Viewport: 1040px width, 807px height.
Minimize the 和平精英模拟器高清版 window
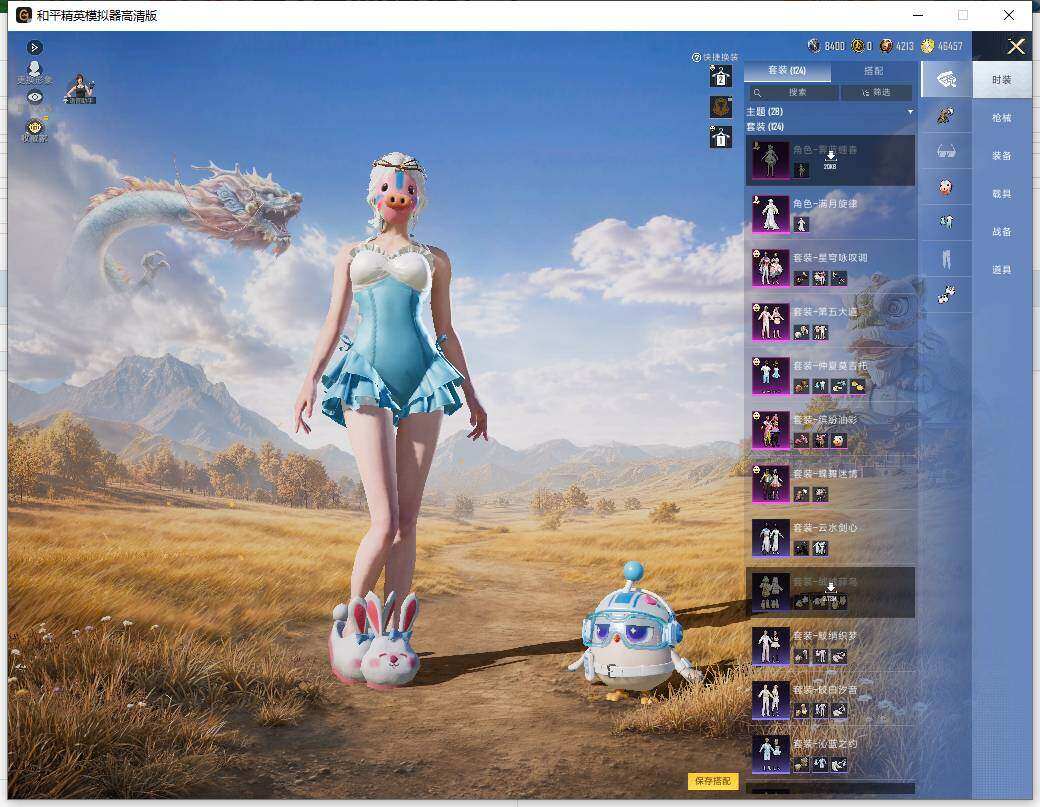click(918, 15)
